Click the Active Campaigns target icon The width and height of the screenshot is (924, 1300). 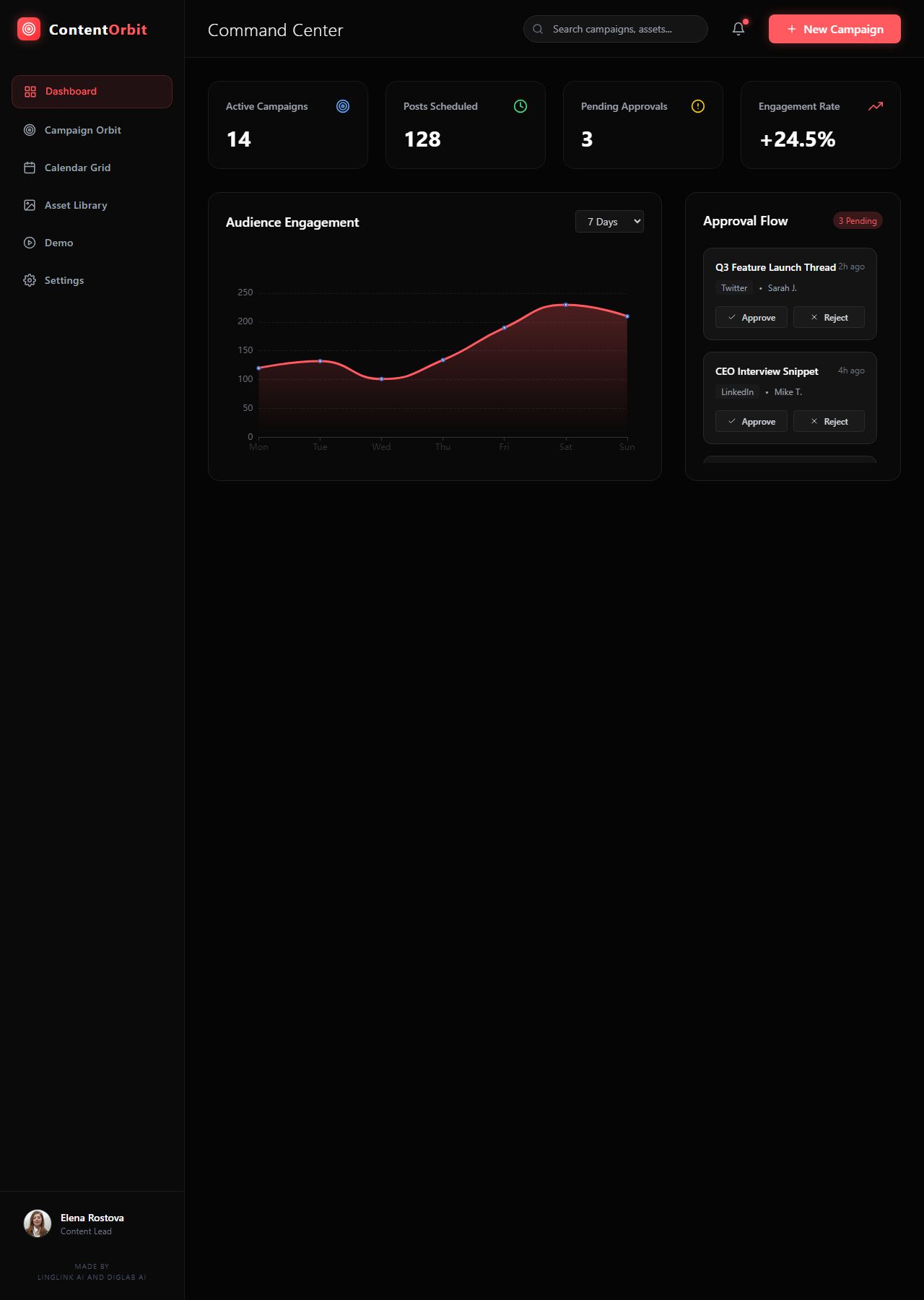pyautogui.click(x=343, y=106)
